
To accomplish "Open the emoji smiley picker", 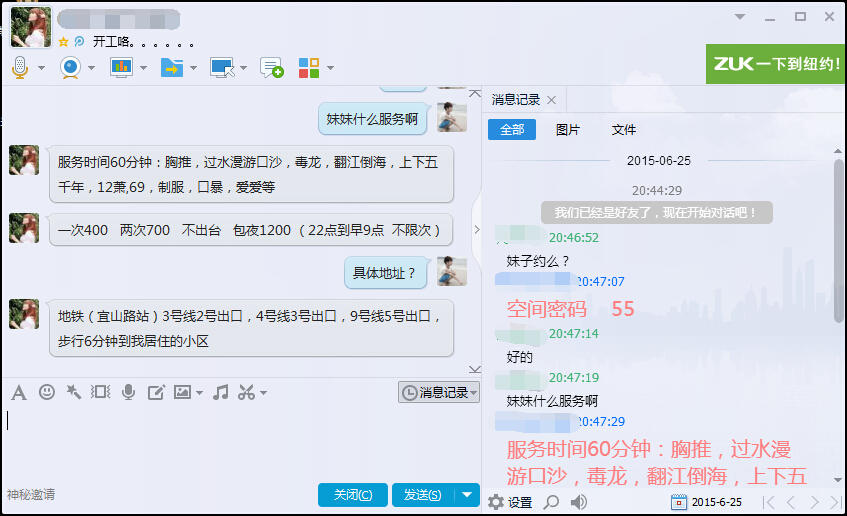I will 47,392.
